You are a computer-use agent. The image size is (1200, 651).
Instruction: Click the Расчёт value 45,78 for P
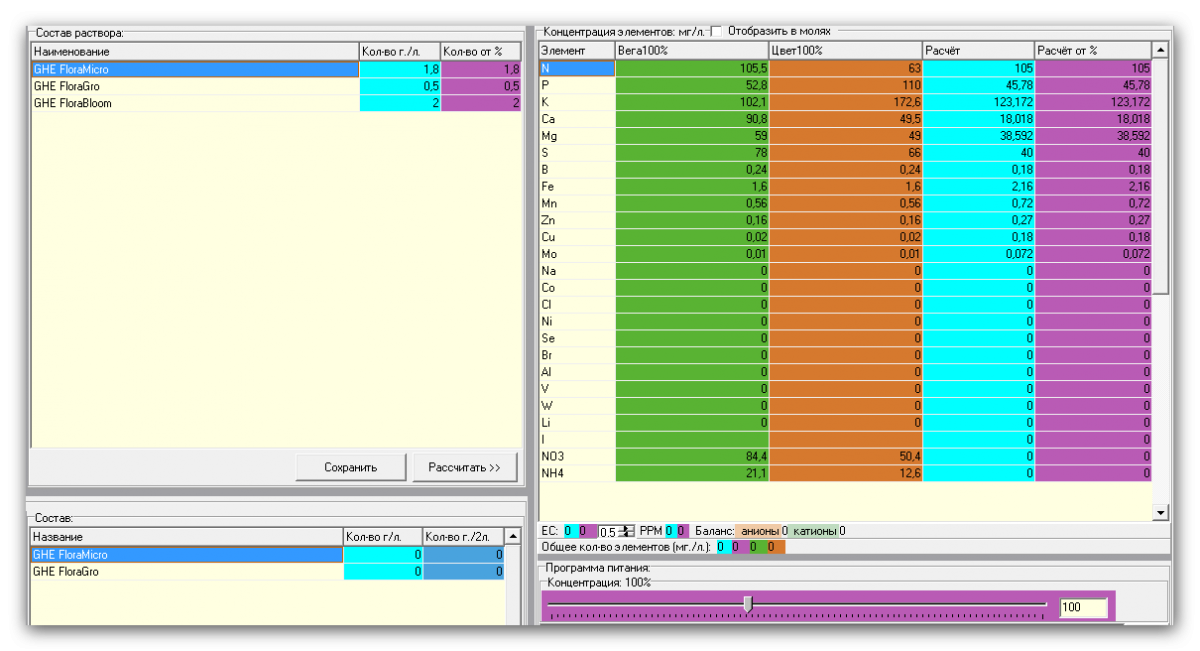click(979, 85)
